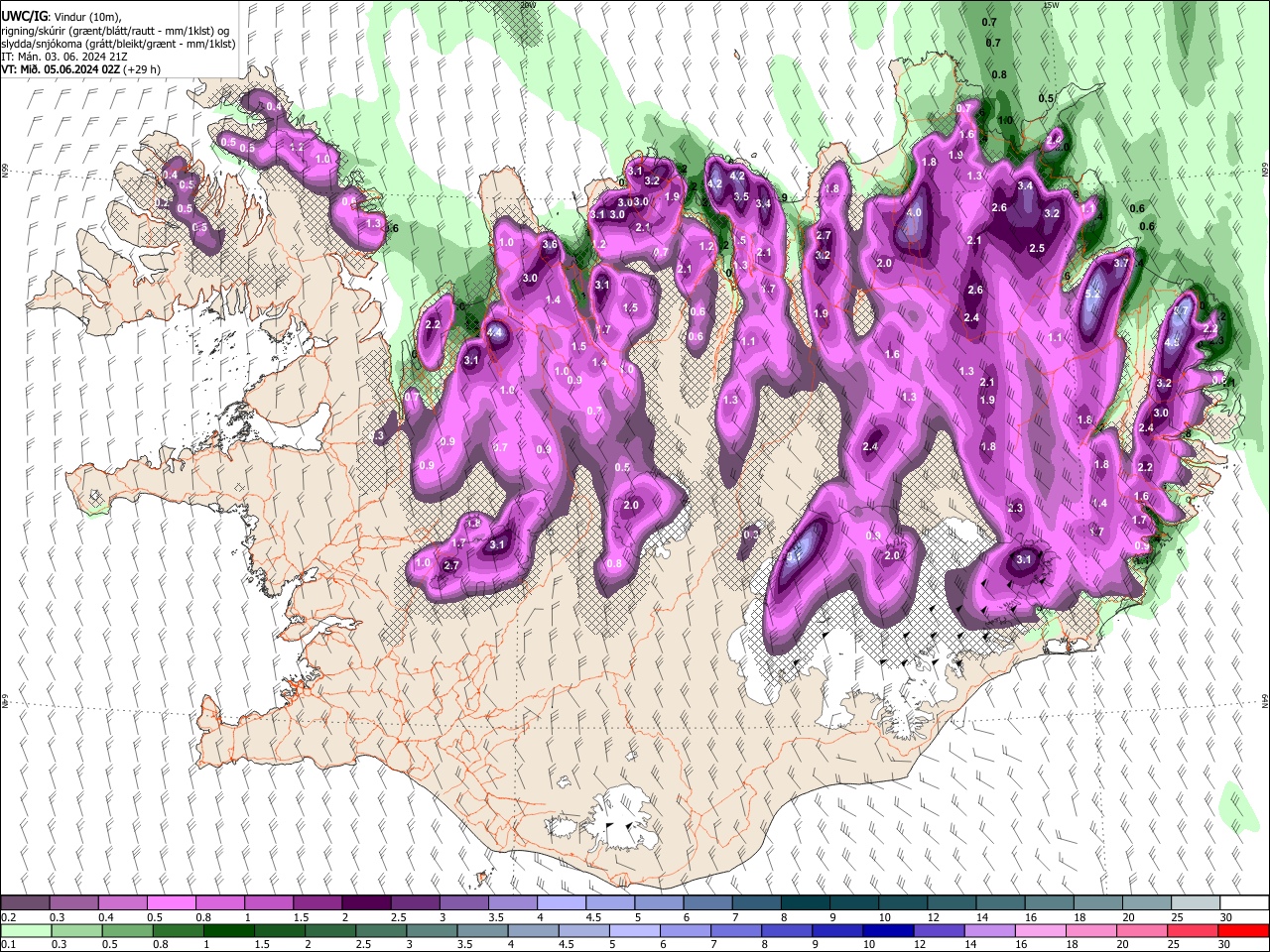This screenshot has height=952, width=1270.
Task: Click the UWC/IG title text
Action: [x=24, y=17]
